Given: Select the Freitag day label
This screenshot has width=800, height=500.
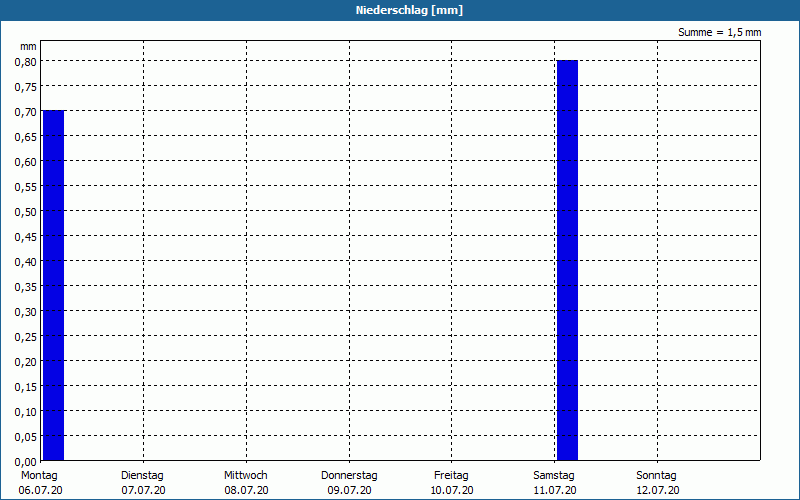Looking at the screenshot, I should [451, 475].
